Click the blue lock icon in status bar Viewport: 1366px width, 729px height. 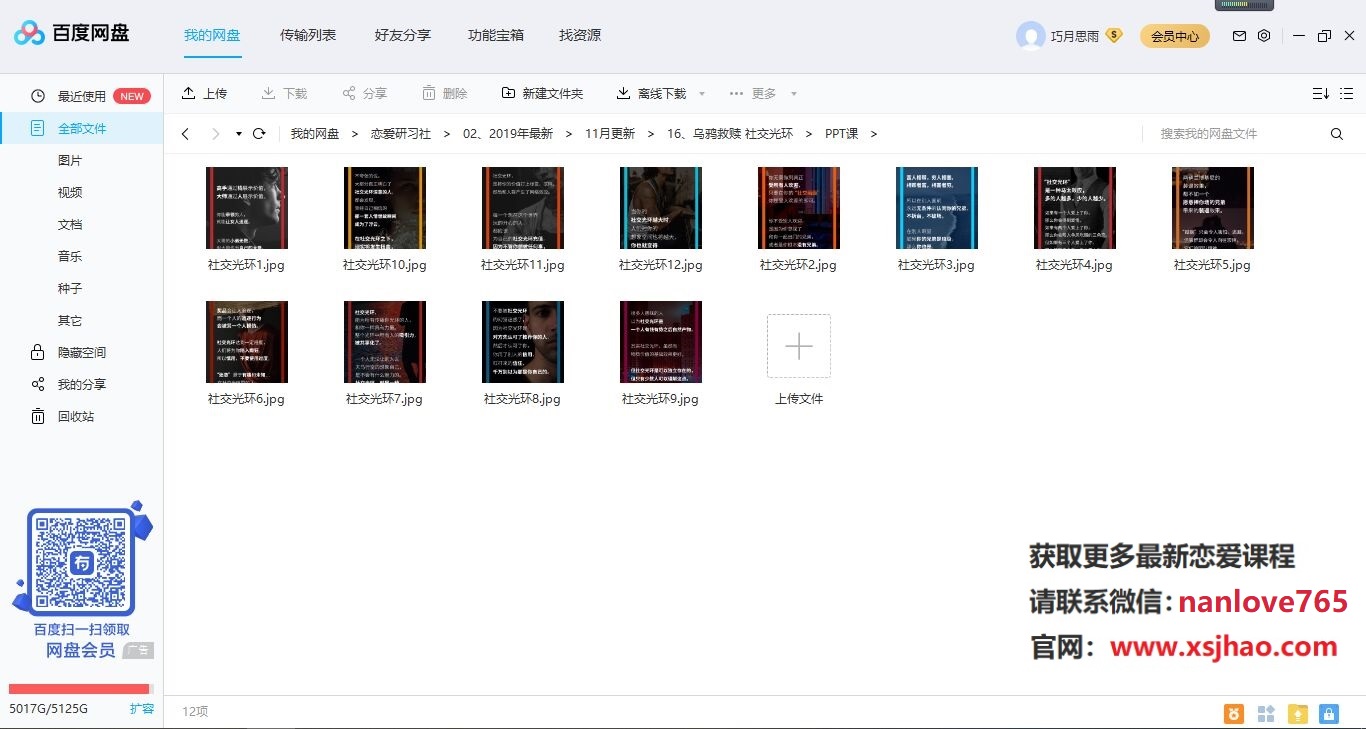coord(1329,714)
